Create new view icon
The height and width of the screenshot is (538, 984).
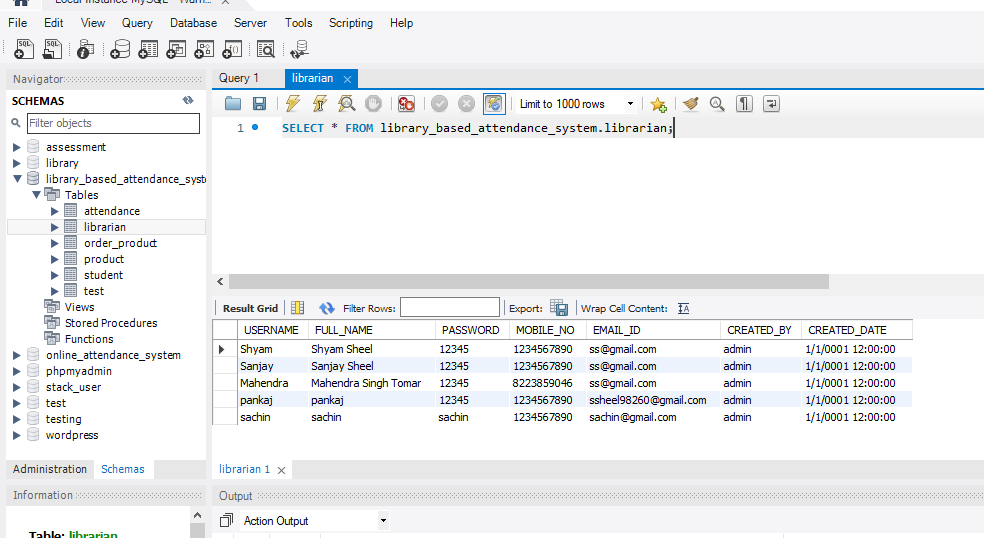(x=176, y=49)
